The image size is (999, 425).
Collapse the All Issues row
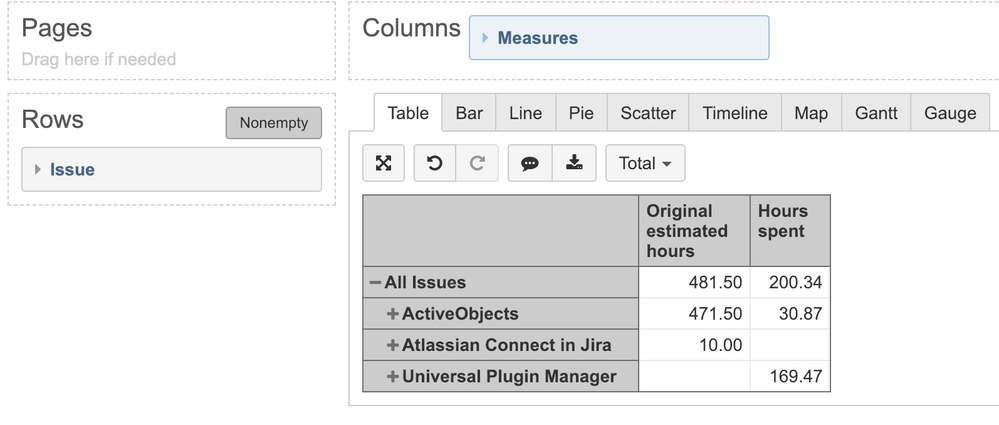pos(375,282)
